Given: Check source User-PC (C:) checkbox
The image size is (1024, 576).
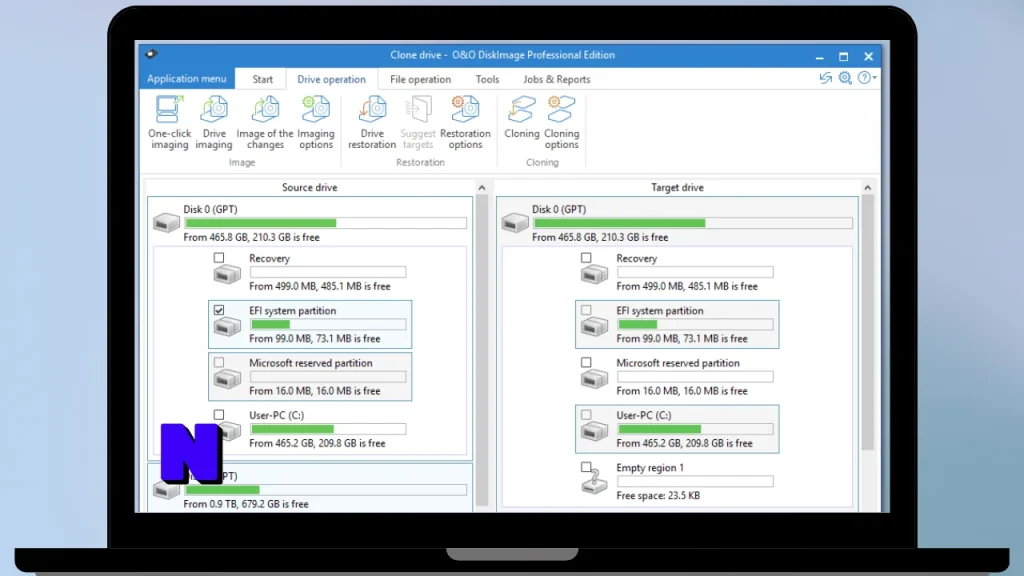Looking at the screenshot, I should point(219,415).
